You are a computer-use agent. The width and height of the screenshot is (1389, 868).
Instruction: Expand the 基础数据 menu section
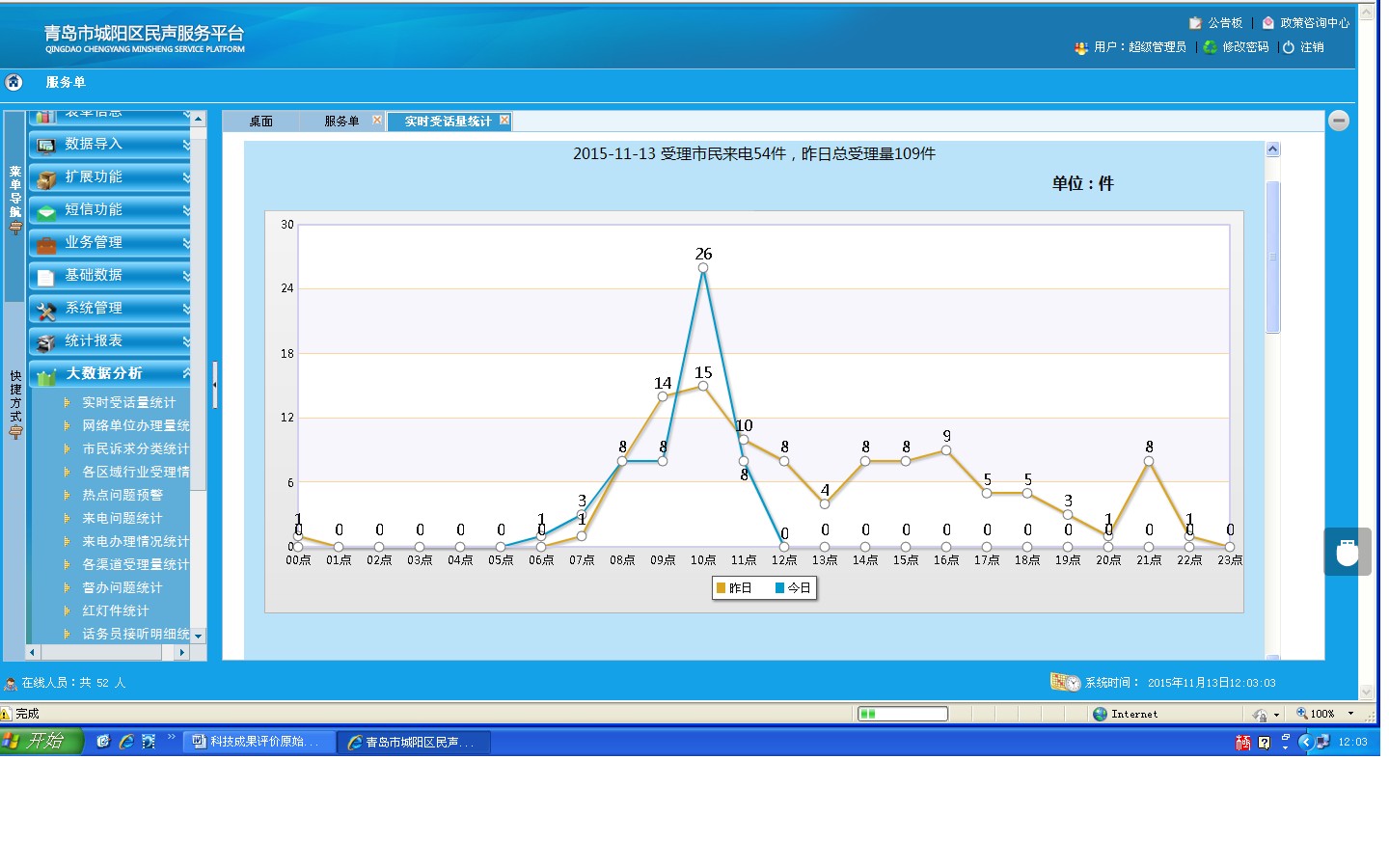[109, 276]
